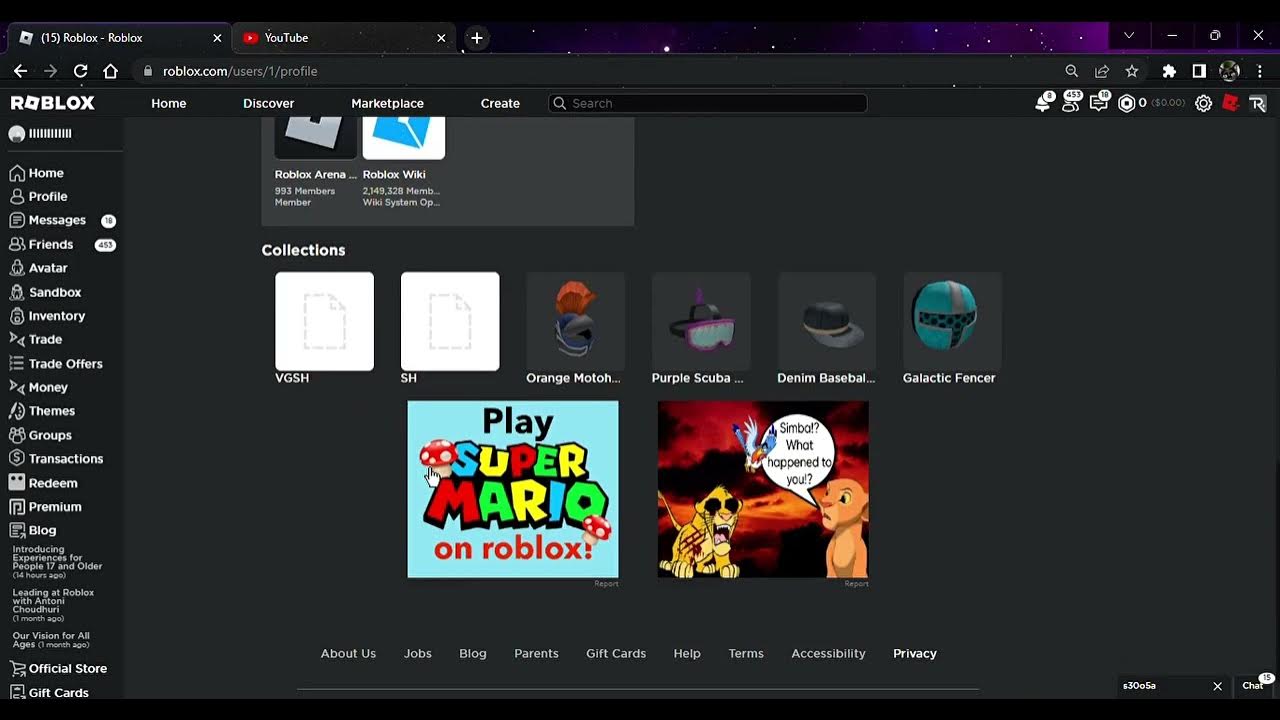Read blog post Our Vision for All Ages
This screenshot has height=720, width=1280.
pyautogui.click(x=51, y=640)
